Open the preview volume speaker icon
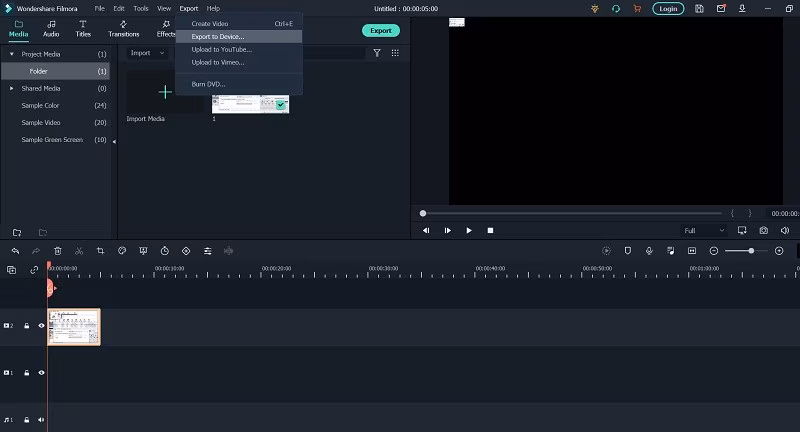 [x=785, y=231]
